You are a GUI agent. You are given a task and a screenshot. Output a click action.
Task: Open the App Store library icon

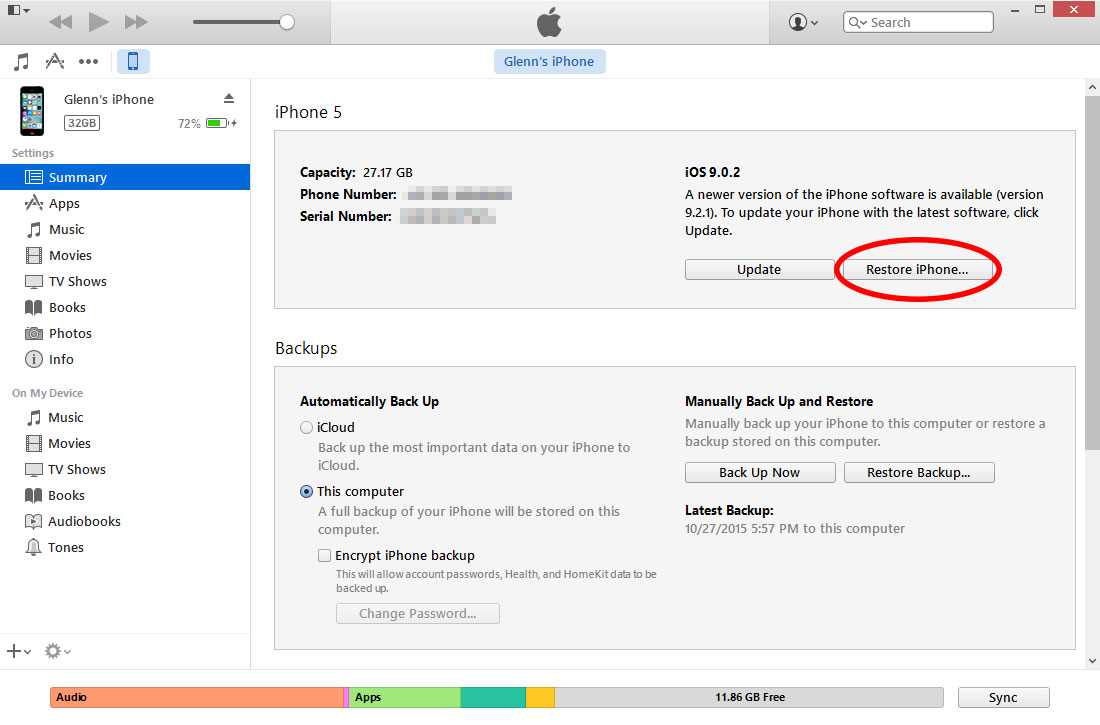[x=55, y=62]
